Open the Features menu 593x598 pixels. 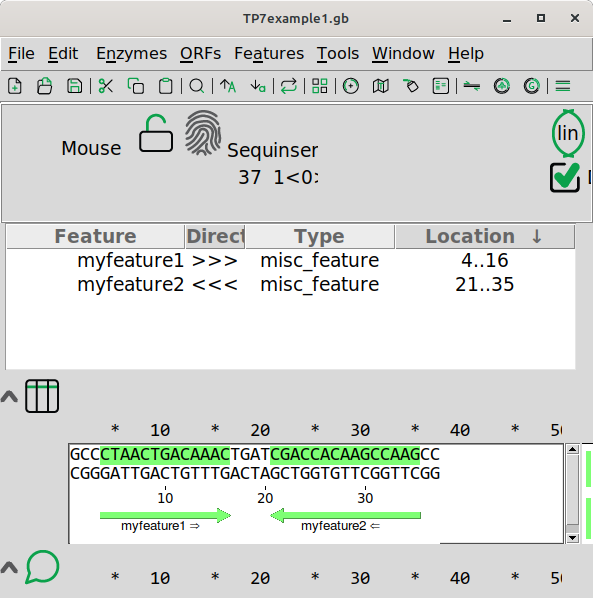tap(269, 53)
